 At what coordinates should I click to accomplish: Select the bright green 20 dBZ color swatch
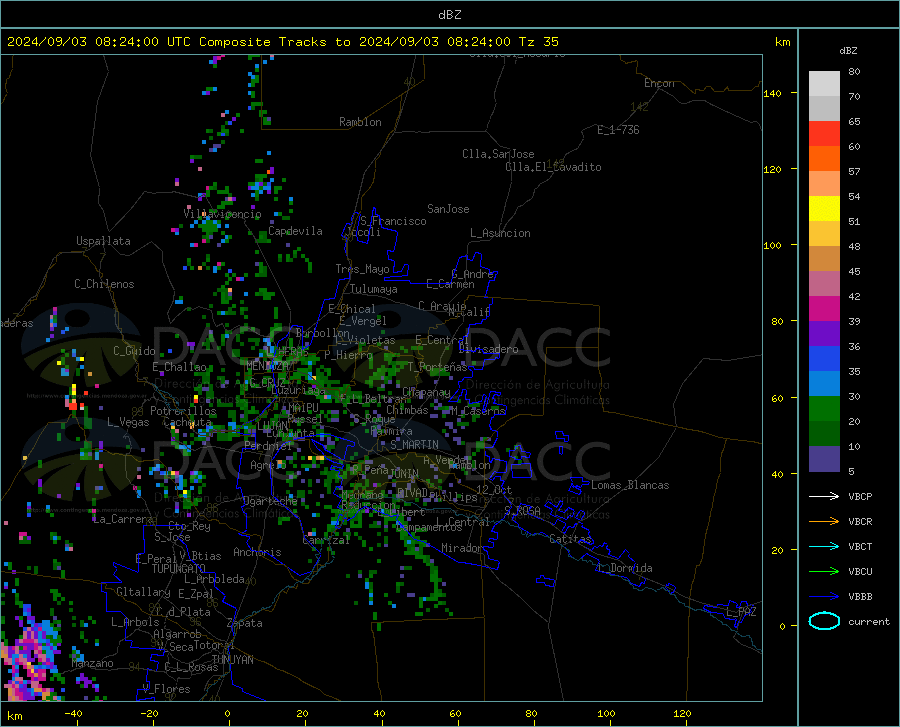pos(824,409)
